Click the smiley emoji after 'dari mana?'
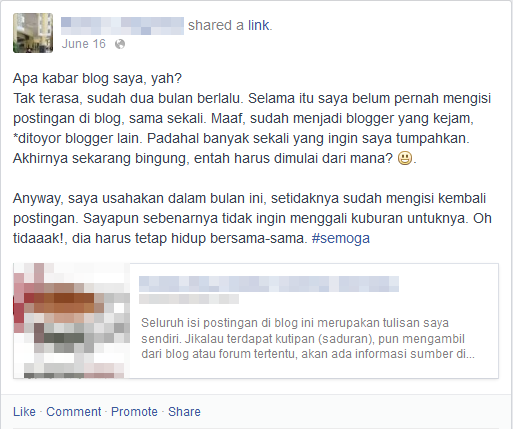513x429 pixels. pyautogui.click(x=405, y=158)
